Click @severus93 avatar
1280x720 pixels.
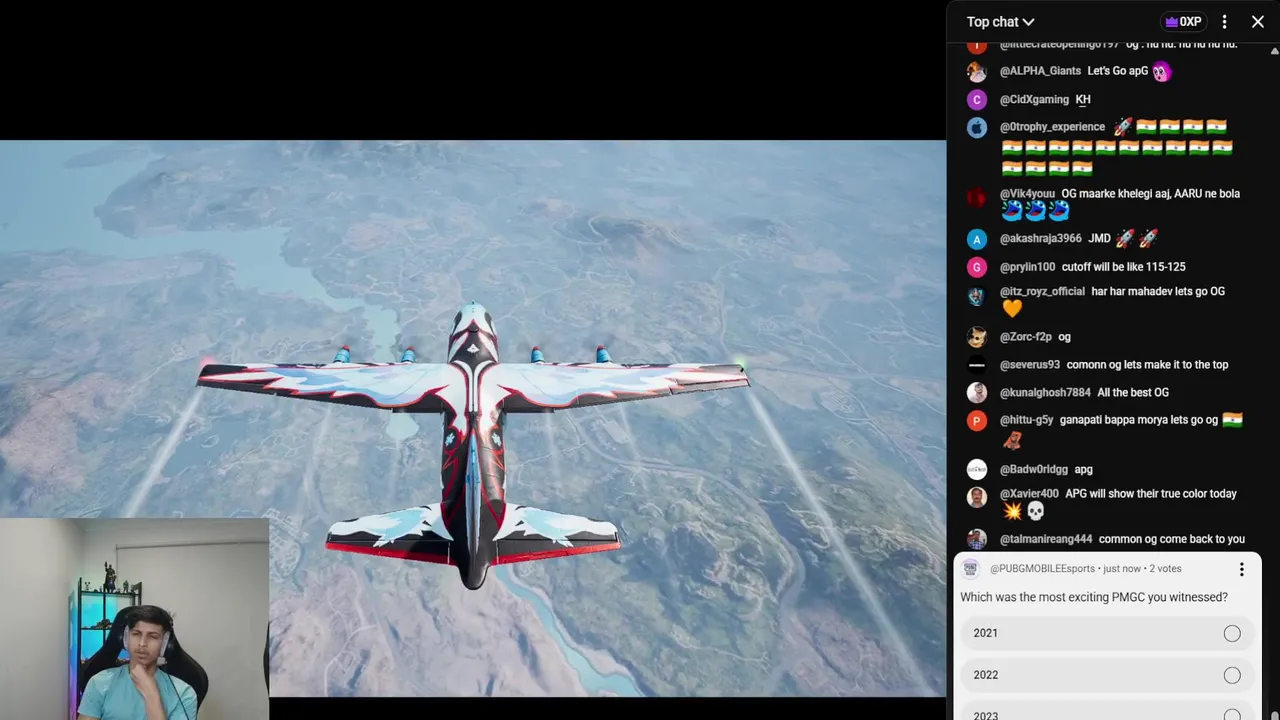tap(977, 365)
